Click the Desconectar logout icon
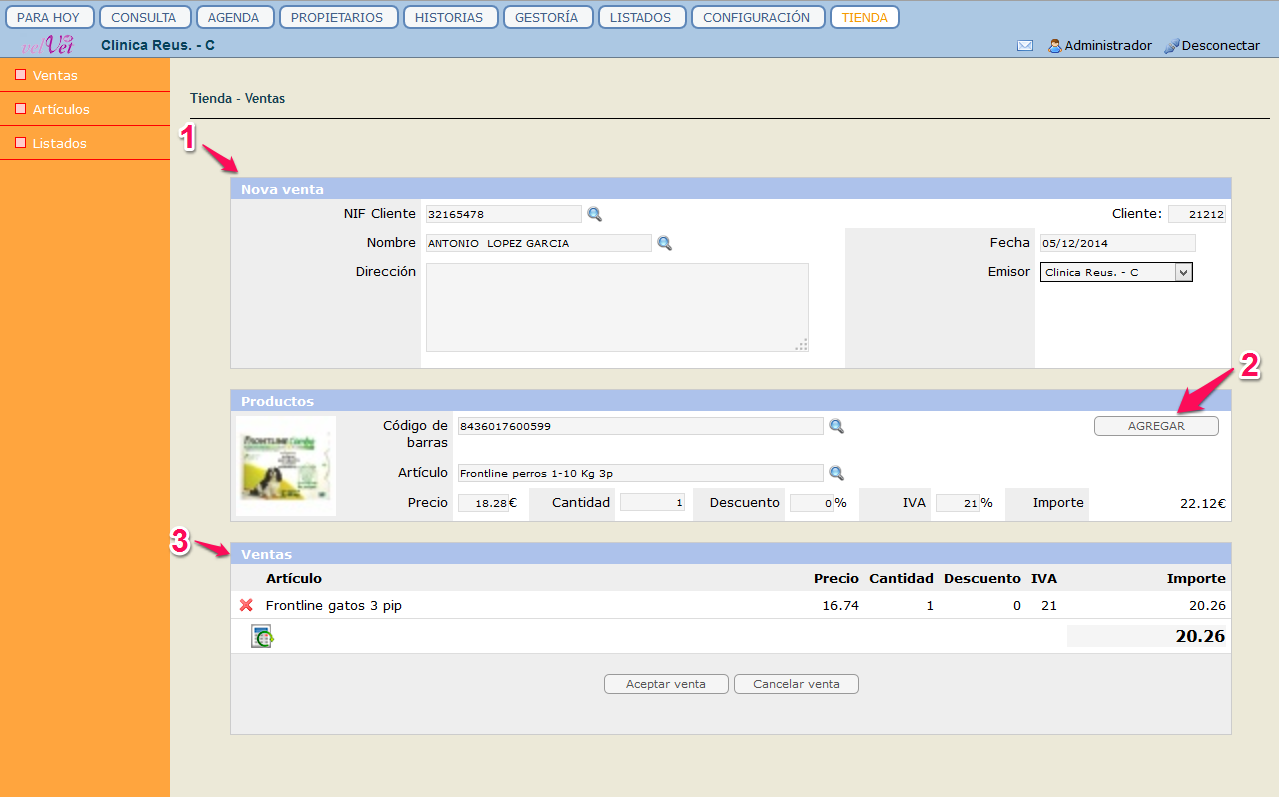 pyautogui.click(x=1172, y=46)
